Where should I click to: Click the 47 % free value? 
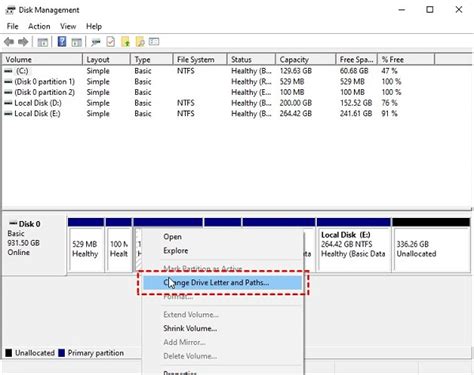389,71
